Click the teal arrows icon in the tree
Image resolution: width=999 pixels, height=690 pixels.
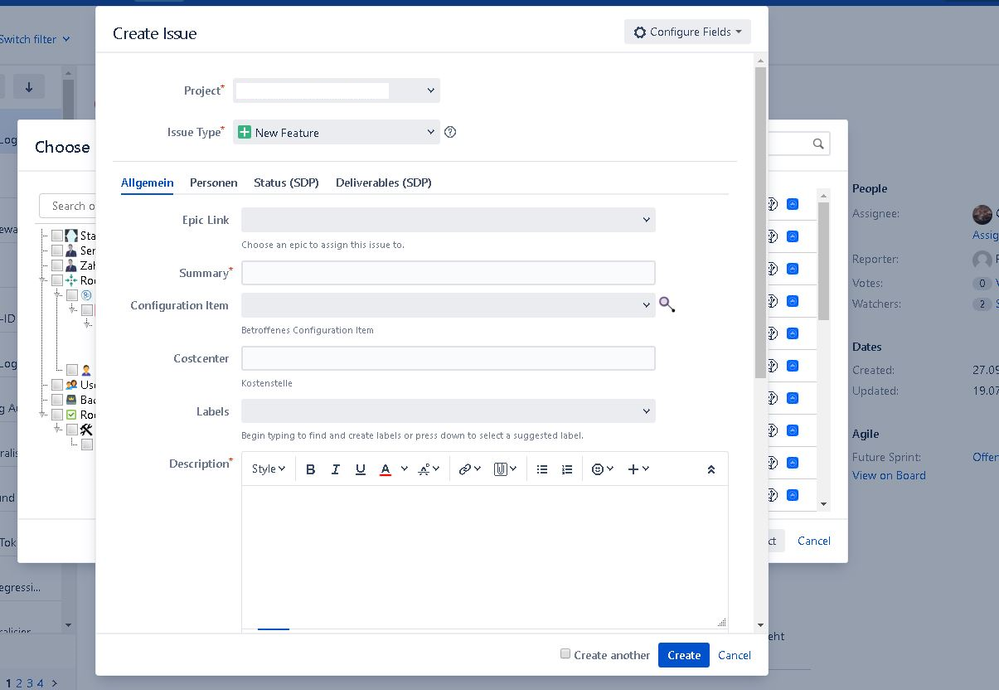coord(71,280)
